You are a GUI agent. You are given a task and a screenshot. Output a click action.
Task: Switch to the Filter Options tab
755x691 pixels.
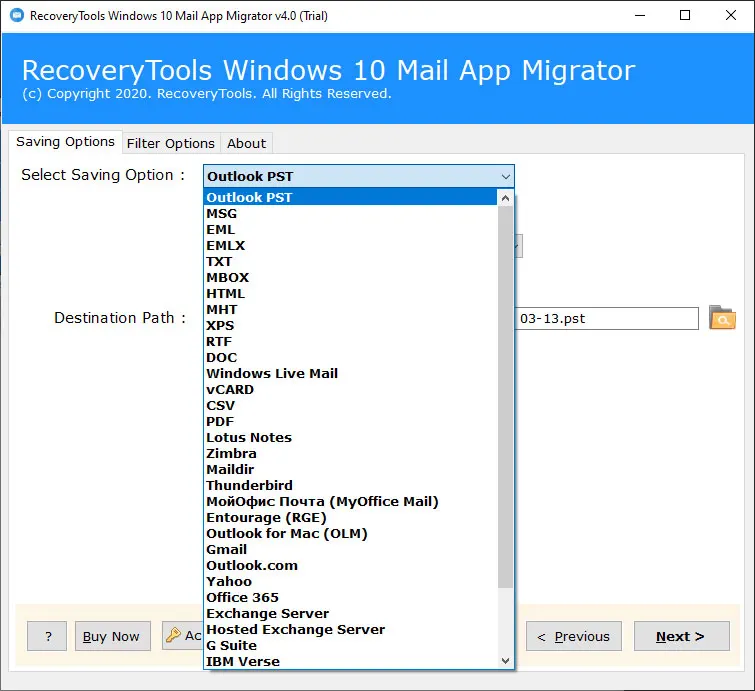click(x=170, y=143)
